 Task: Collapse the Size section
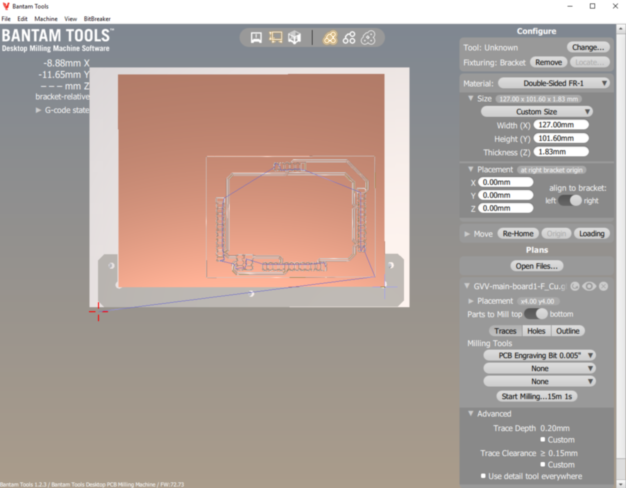click(470, 98)
